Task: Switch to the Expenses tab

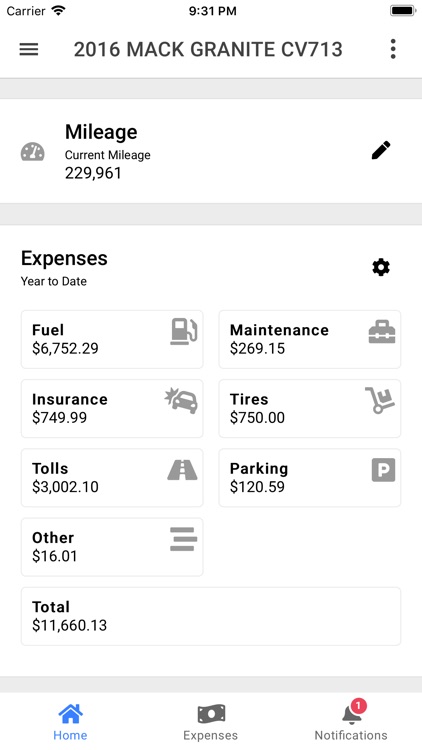Action: click(x=211, y=722)
